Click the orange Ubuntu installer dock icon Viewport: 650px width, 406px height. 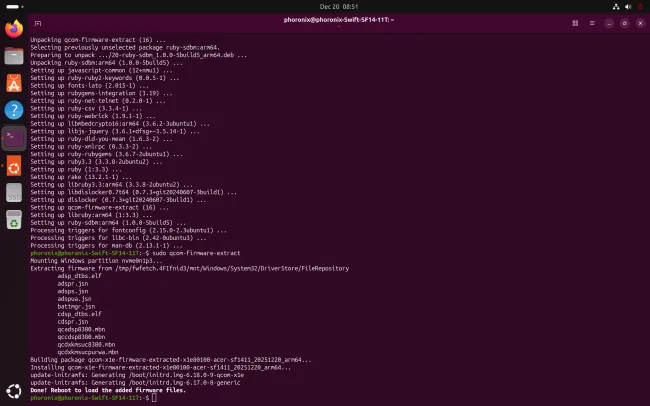(x=14, y=164)
